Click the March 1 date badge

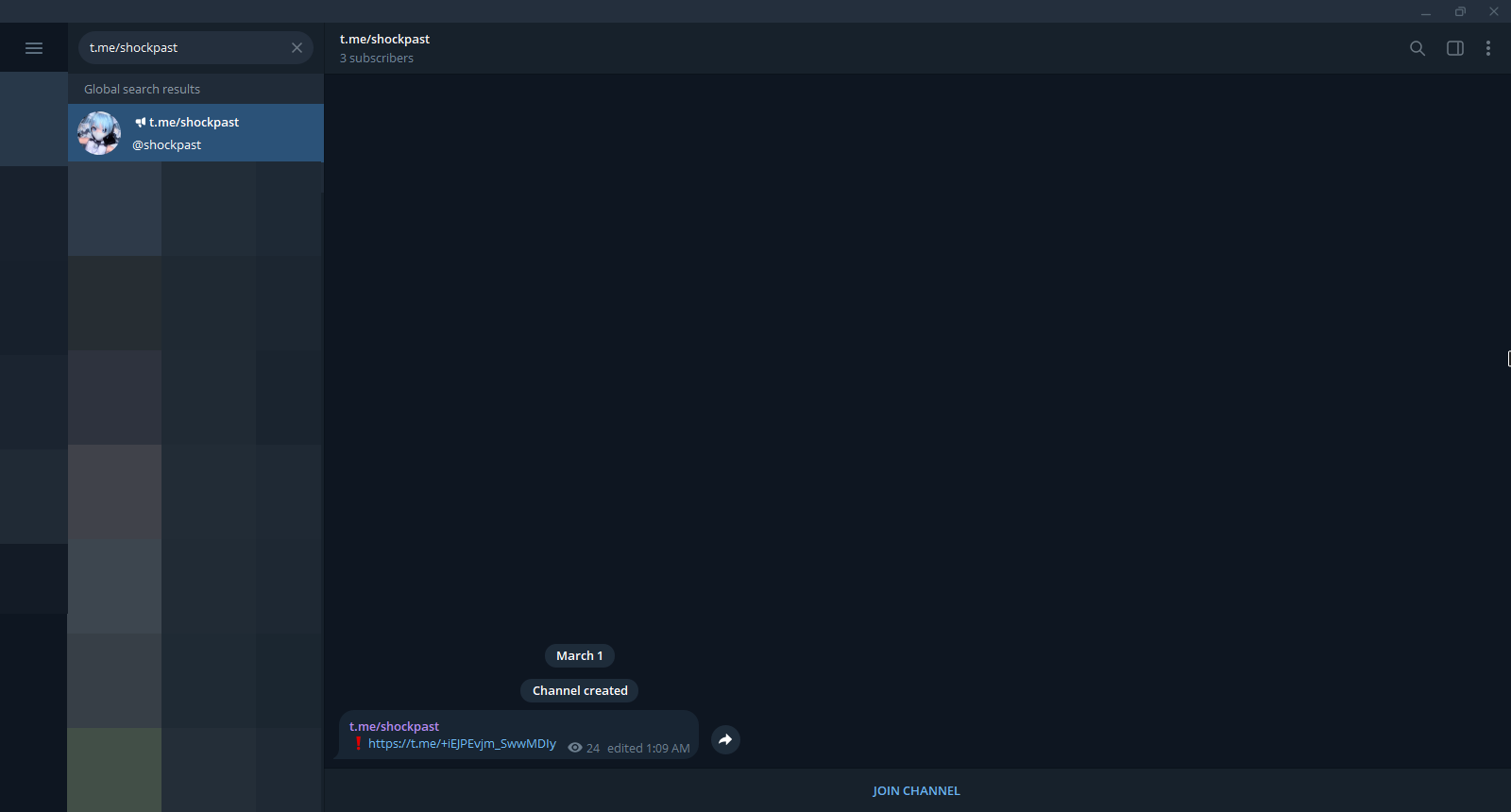click(580, 656)
